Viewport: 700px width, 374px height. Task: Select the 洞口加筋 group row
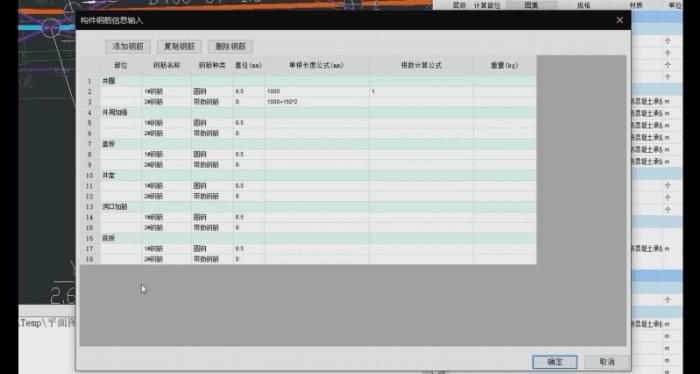[x=318, y=207]
